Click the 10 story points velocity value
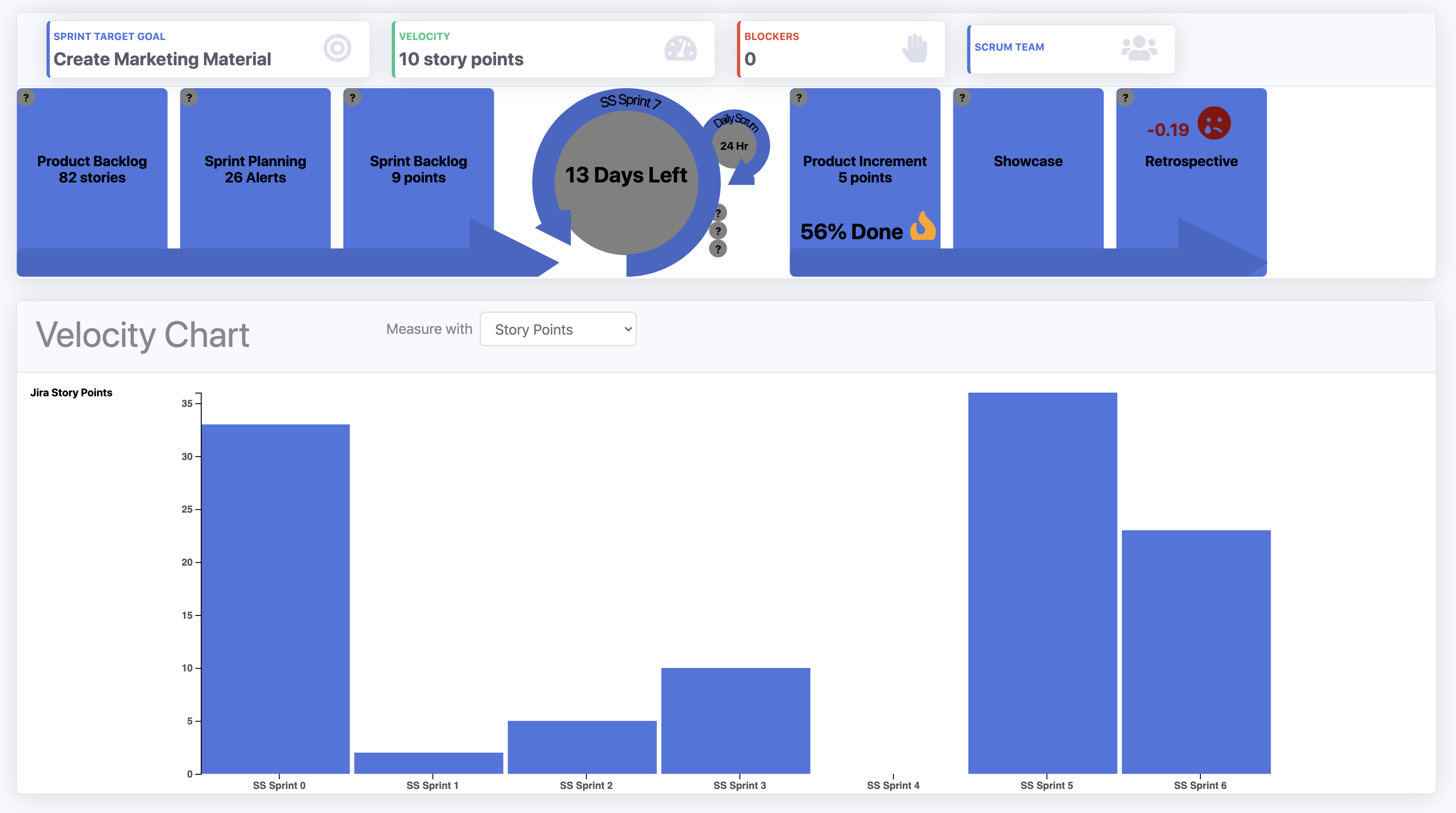Viewport: 1456px width, 813px height. click(461, 59)
